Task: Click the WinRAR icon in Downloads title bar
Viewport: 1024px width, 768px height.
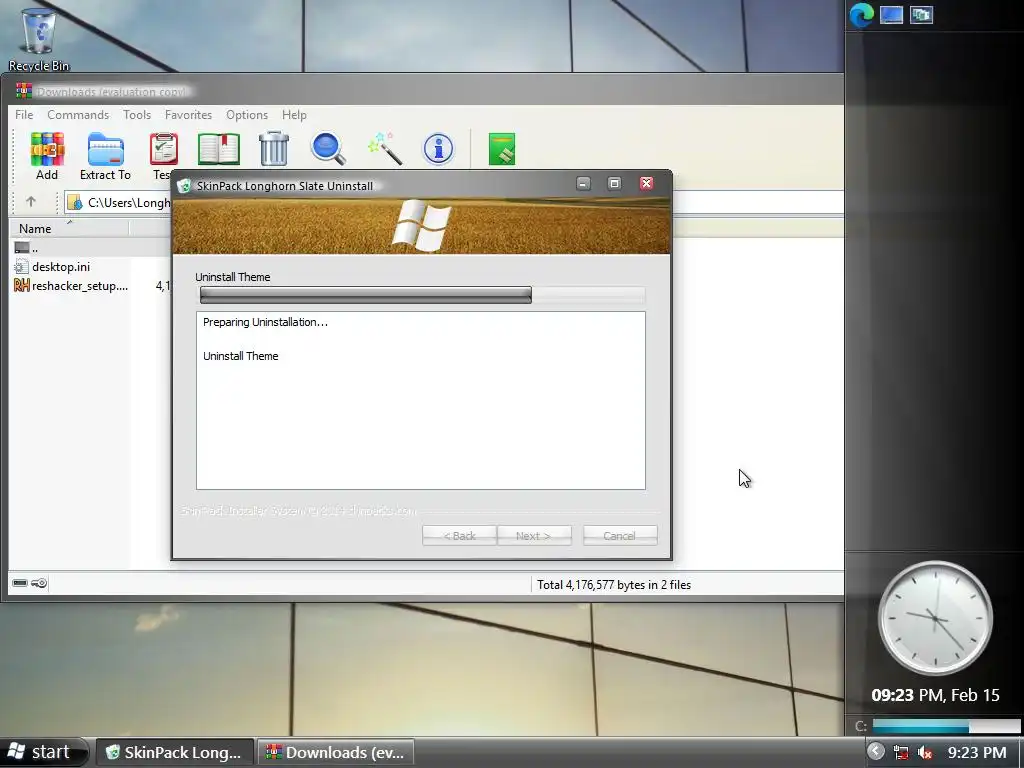Action: [x=24, y=91]
